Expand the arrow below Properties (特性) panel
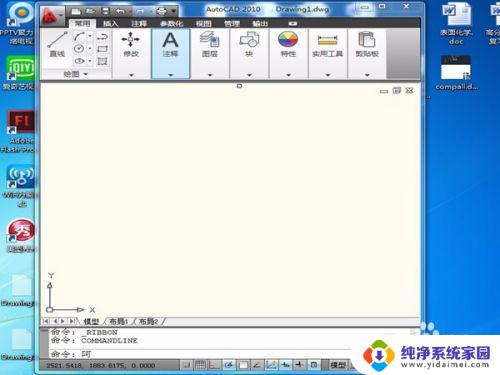 point(289,75)
